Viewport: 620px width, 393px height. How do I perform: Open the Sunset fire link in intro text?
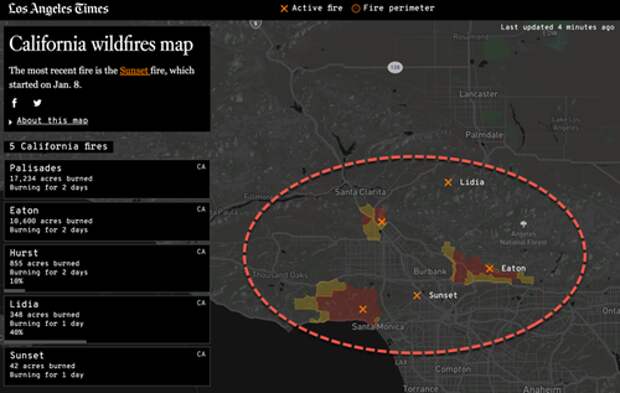(134, 71)
